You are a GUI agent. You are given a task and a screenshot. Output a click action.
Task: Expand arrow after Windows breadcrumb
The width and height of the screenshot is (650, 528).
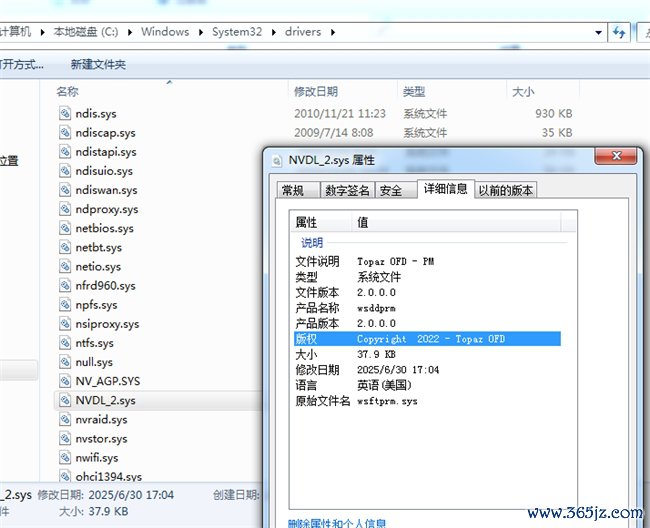(x=201, y=32)
